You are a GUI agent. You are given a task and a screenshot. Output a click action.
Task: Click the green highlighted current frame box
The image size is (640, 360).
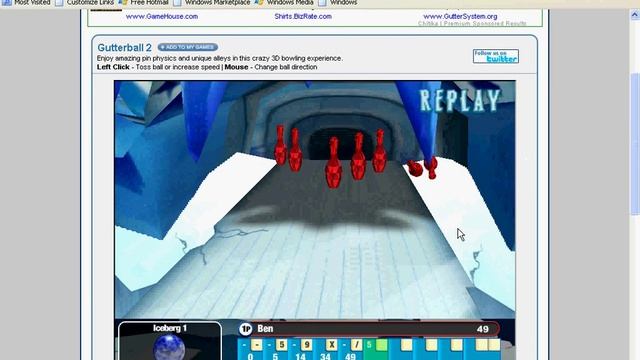(381, 345)
